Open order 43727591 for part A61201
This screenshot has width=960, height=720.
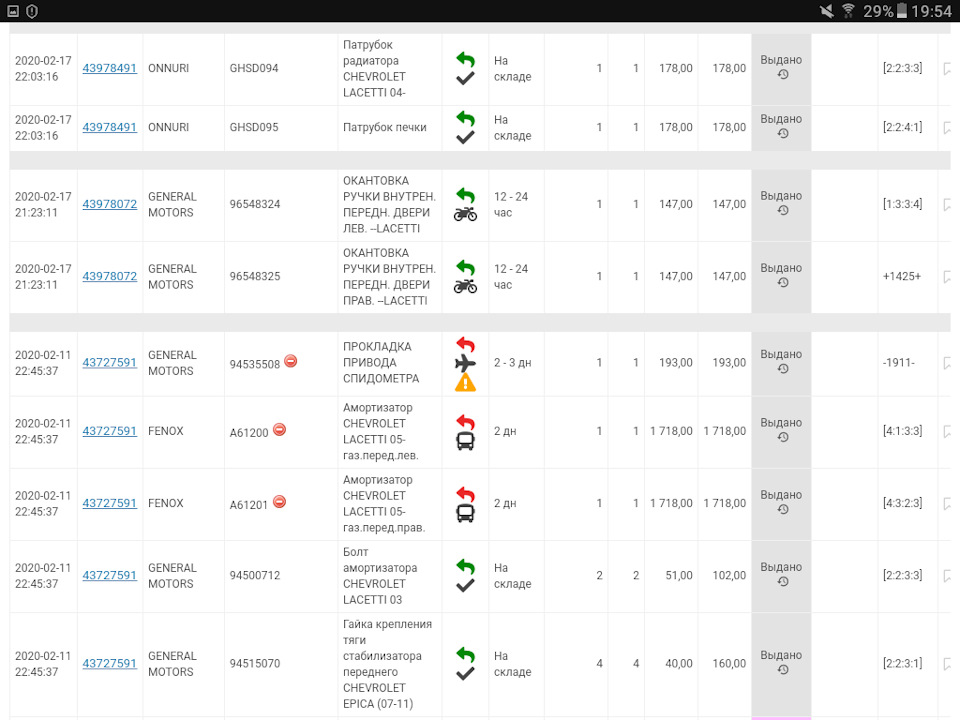pyautogui.click(x=110, y=503)
